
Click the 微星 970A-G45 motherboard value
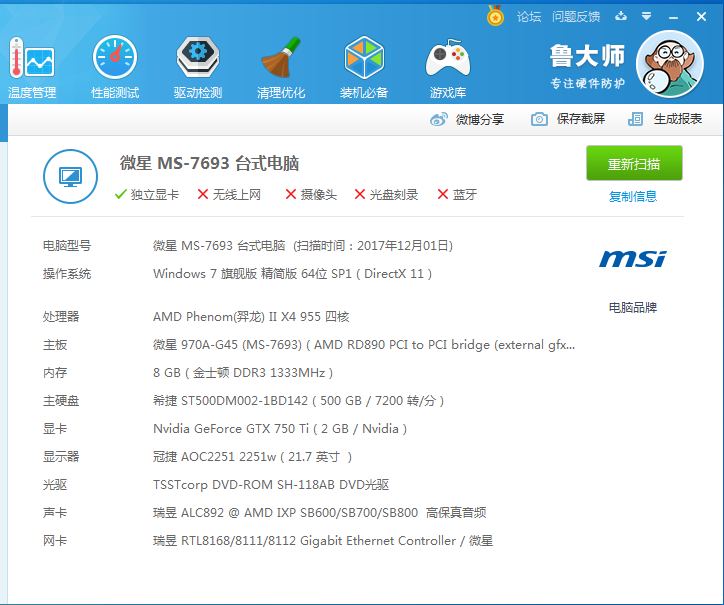[364, 345]
